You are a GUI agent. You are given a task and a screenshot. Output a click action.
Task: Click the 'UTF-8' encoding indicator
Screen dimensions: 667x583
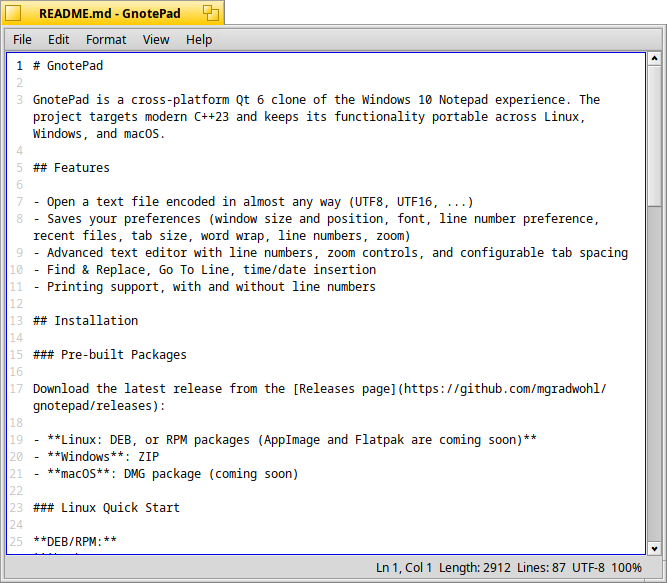click(588, 568)
